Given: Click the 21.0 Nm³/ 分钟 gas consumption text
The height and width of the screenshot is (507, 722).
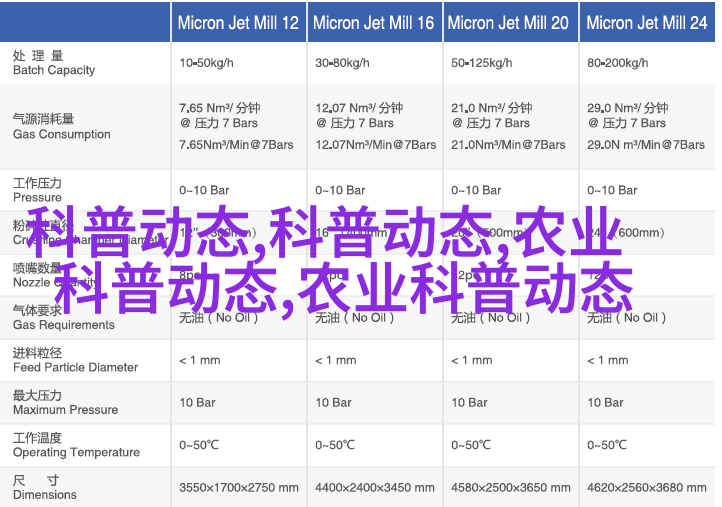Looking at the screenshot, I should coord(492,108).
